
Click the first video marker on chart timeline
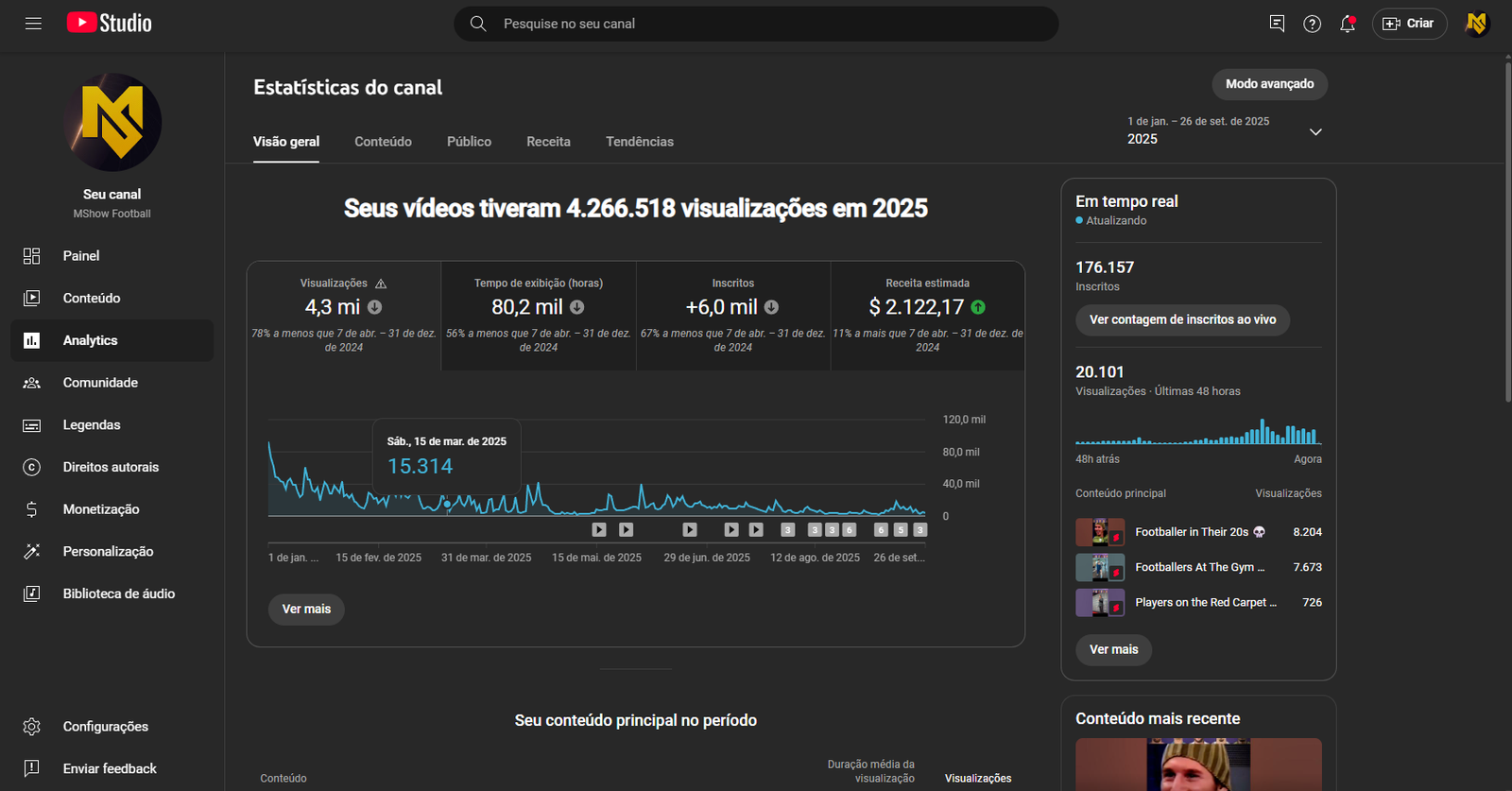(599, 530)
